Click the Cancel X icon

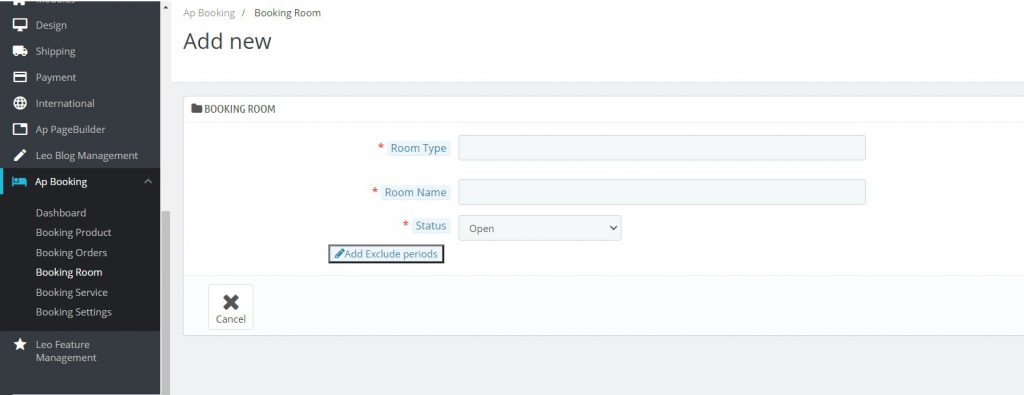(231, 302)
